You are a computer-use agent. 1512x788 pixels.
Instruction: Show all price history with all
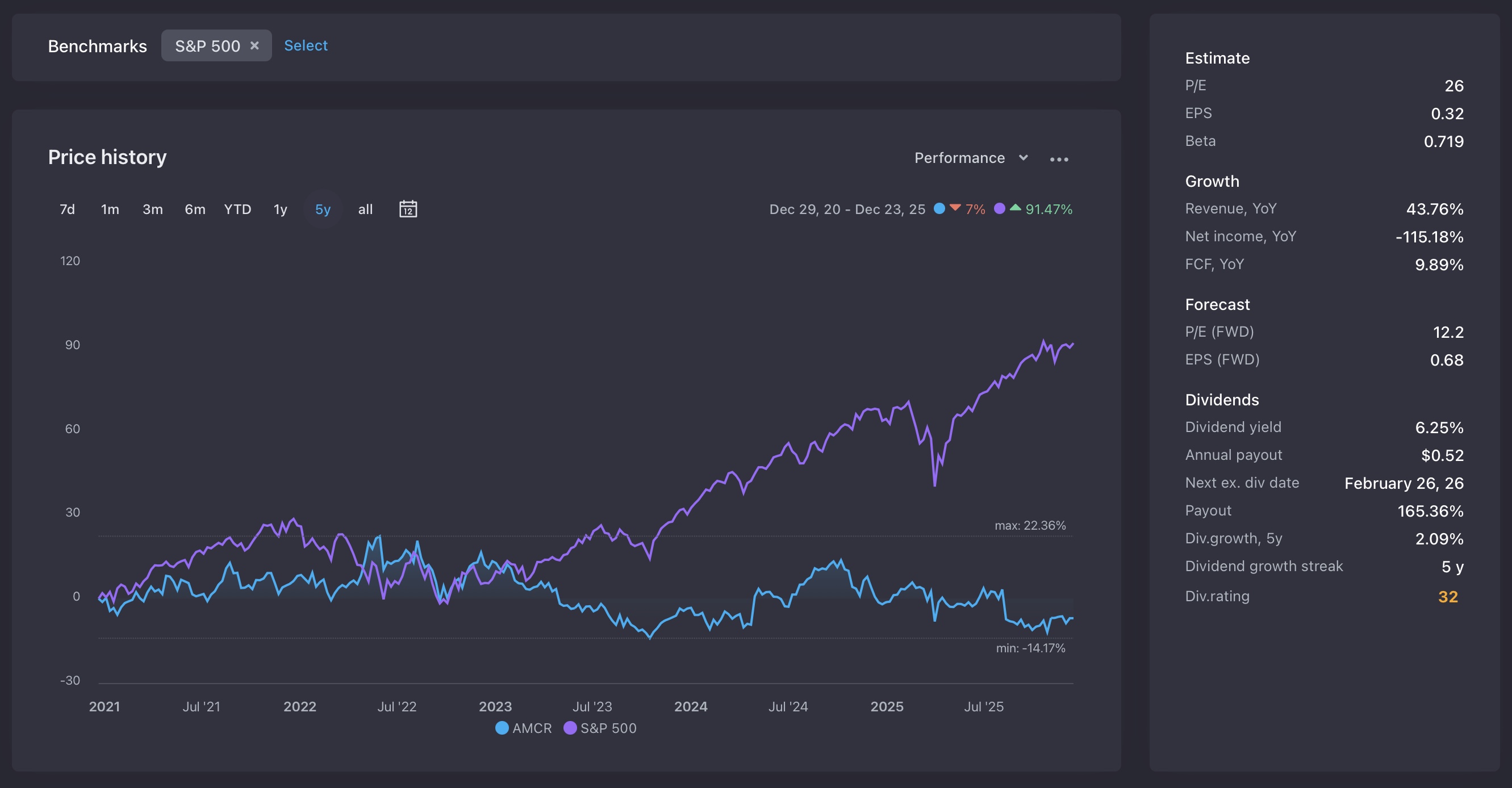tap(365, 209)
